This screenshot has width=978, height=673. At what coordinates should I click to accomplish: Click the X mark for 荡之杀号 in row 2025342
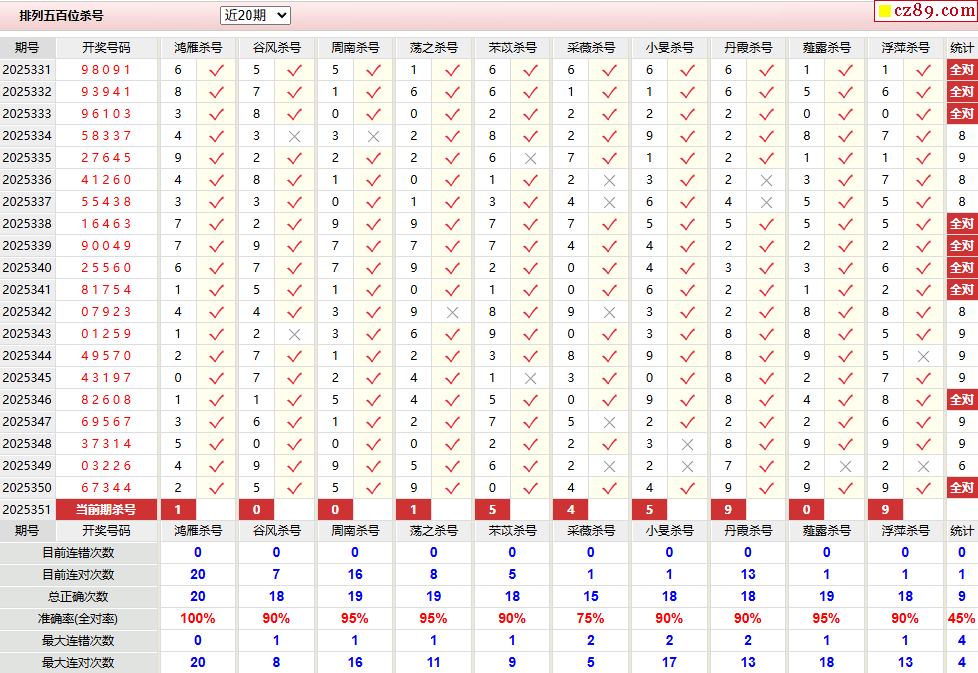[452, 312]
